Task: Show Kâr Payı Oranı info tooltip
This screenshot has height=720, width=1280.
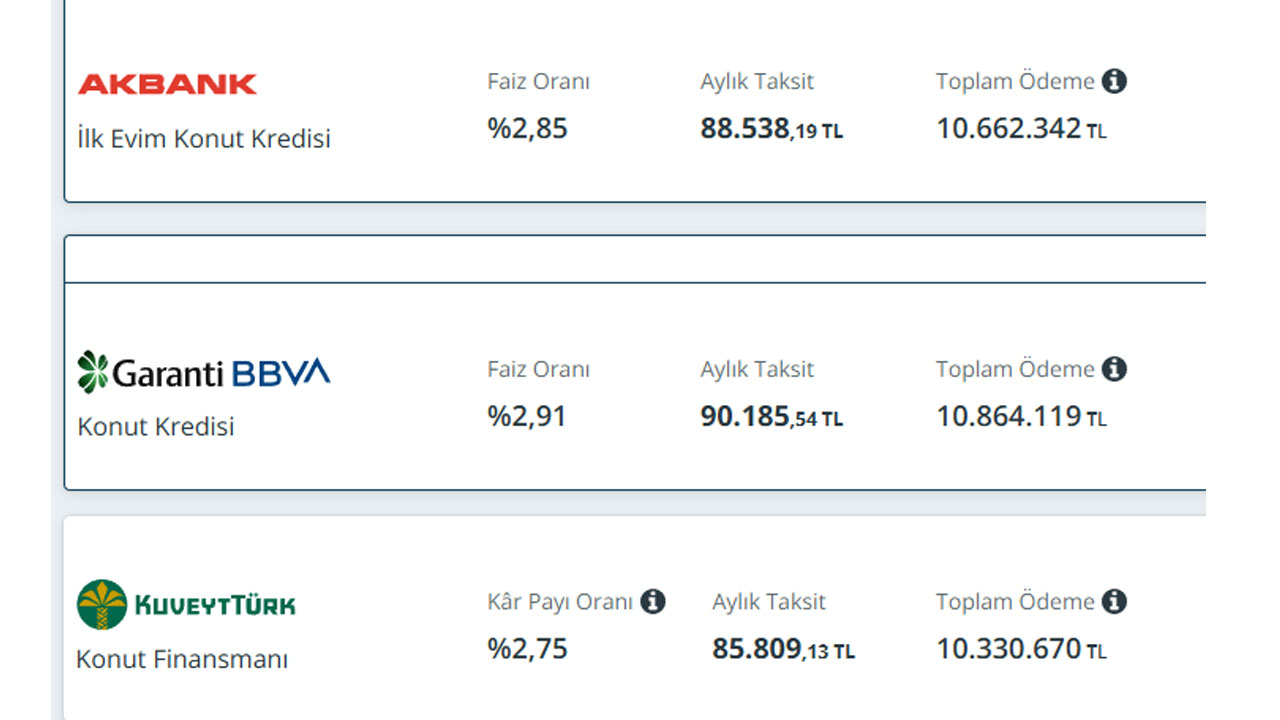Action: pos(652,601)
